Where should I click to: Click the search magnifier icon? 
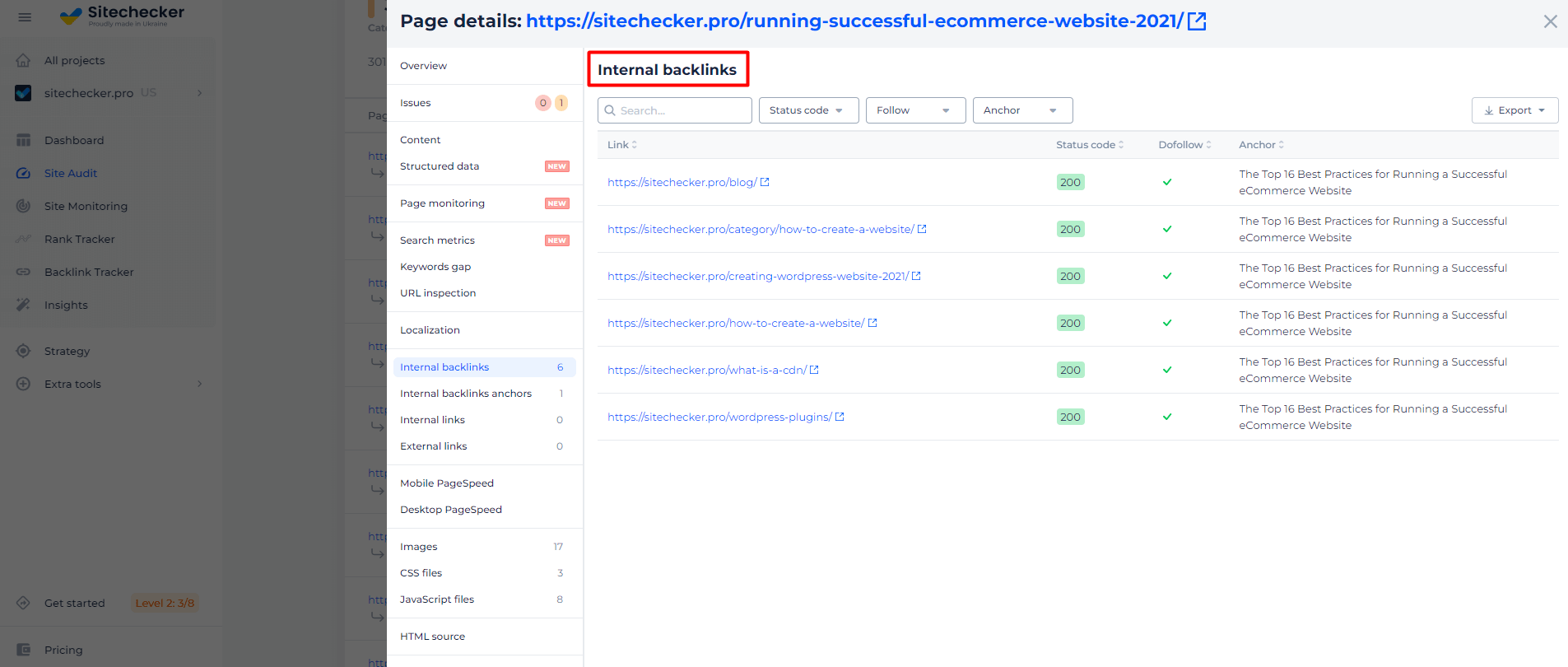610,110
